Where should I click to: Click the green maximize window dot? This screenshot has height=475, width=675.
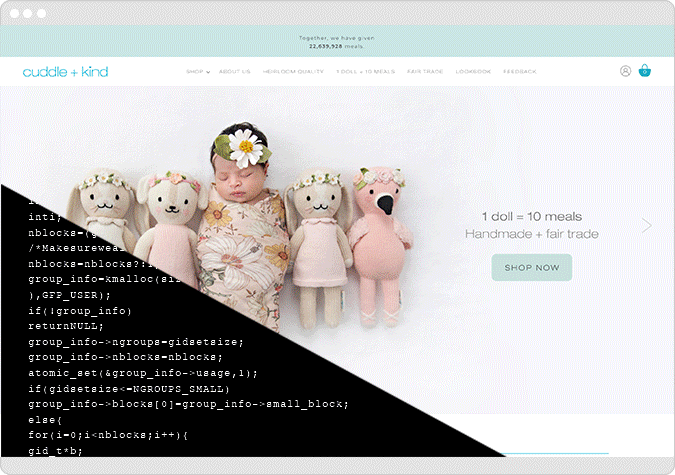pos(42,14)
